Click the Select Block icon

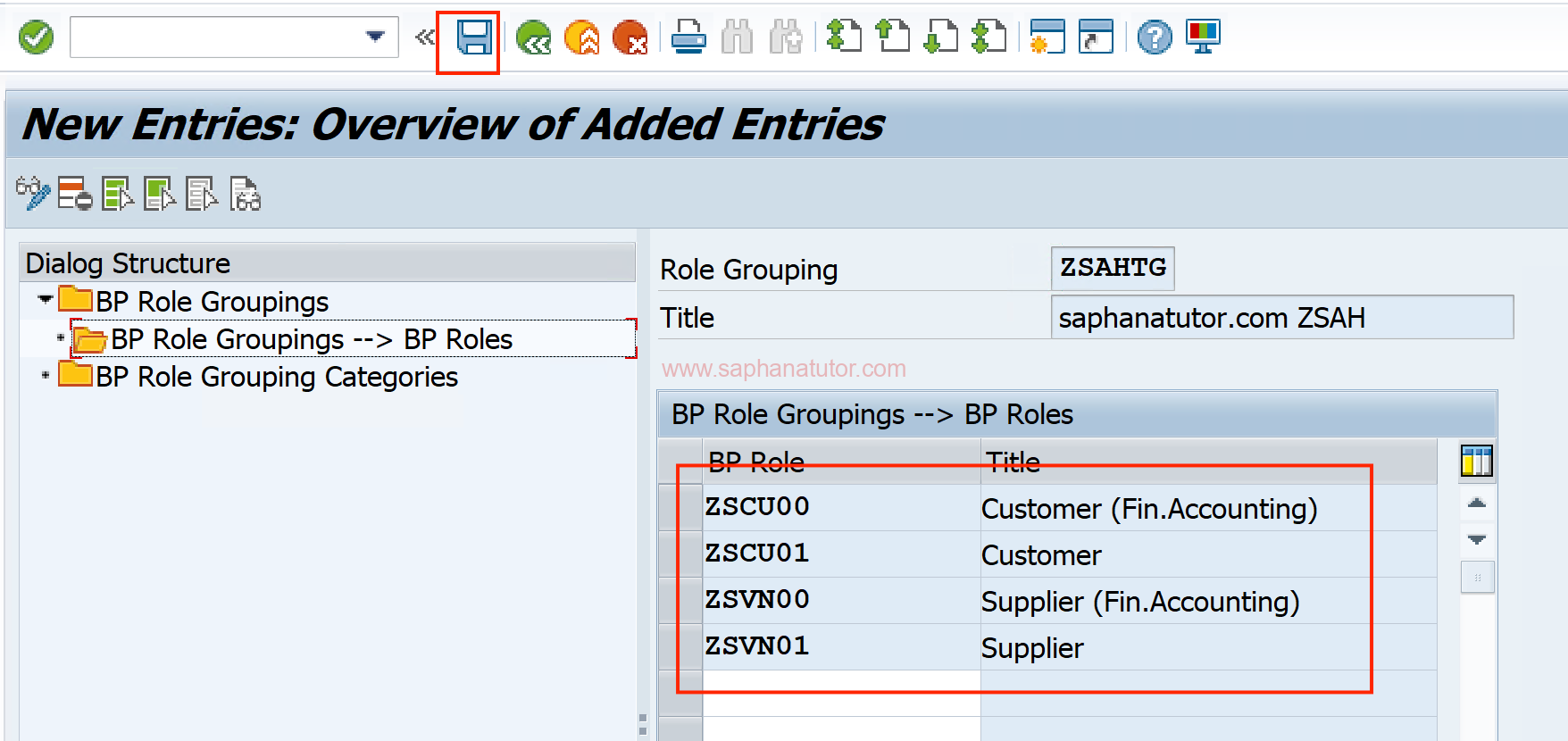click(x=160, y=193)
